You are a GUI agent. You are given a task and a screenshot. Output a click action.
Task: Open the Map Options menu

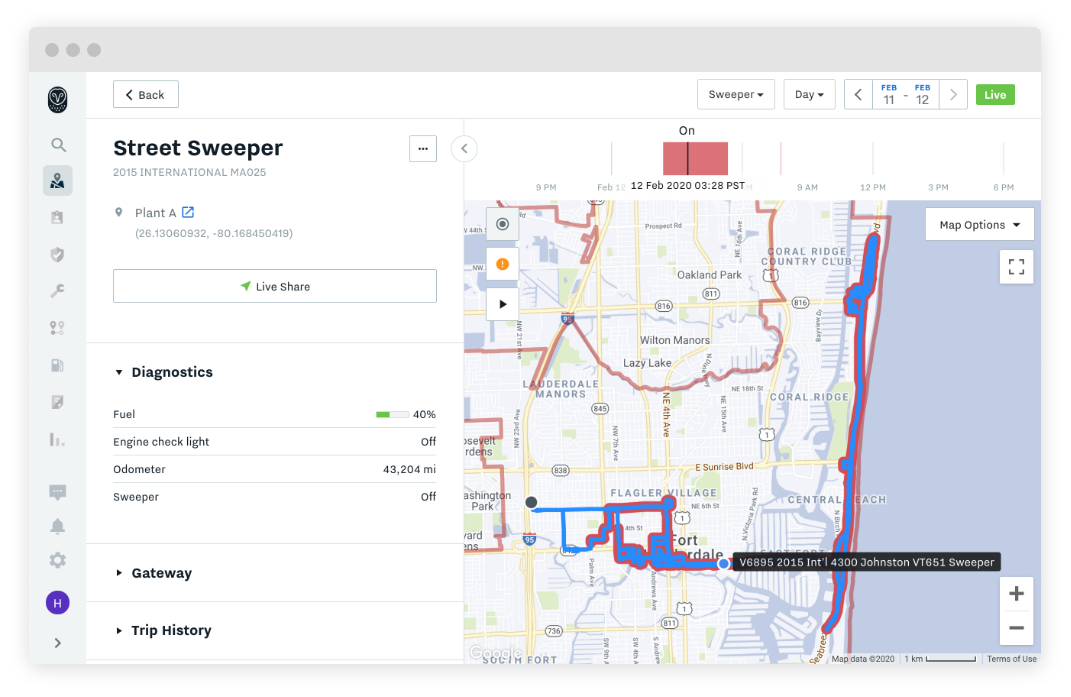[x=979, y=225]
